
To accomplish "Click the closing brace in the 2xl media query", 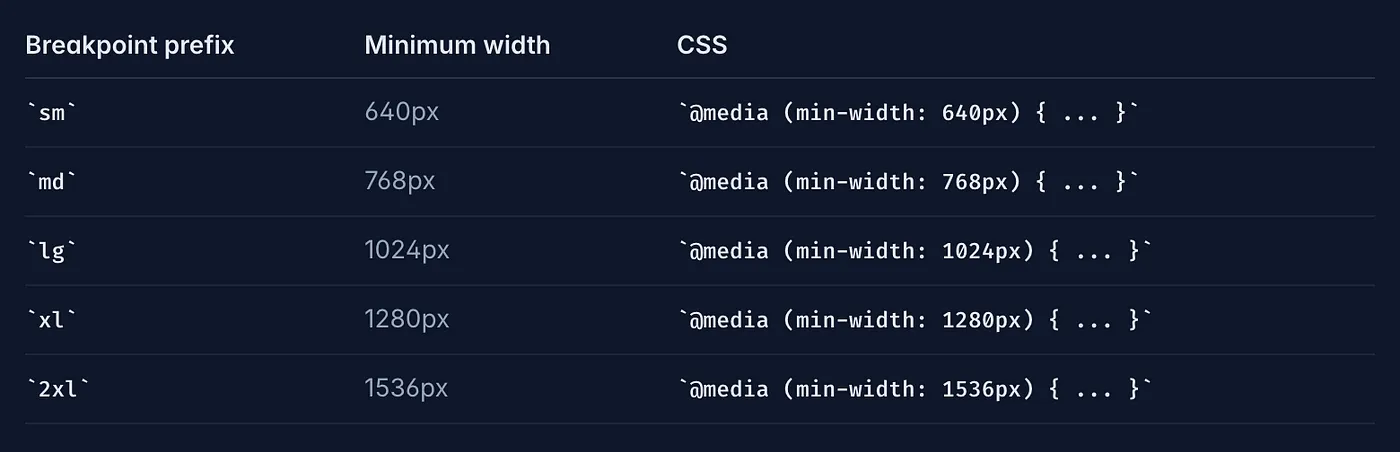I will pos(1134,388).
